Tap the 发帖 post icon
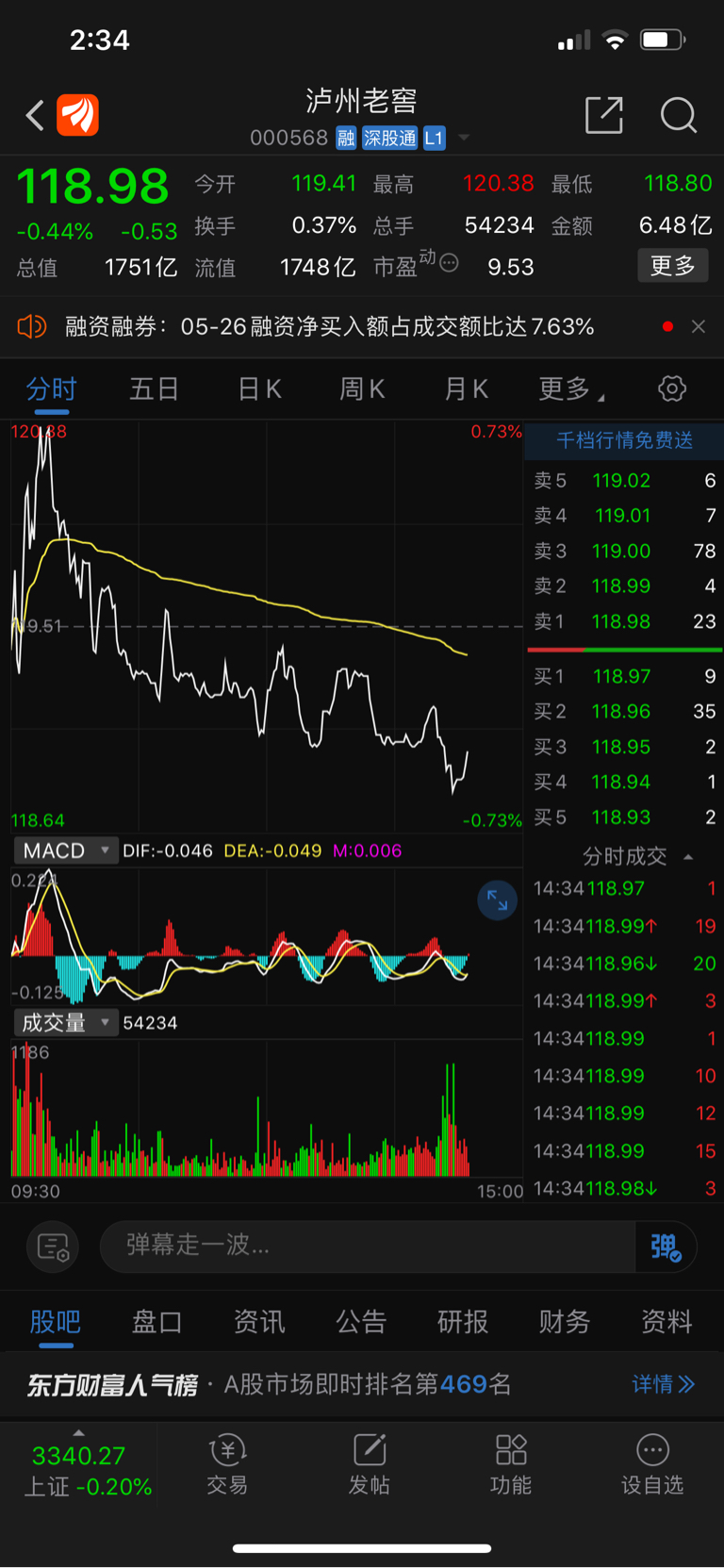The width and height of the screenshot is (724, 1568). (369, 1465)
